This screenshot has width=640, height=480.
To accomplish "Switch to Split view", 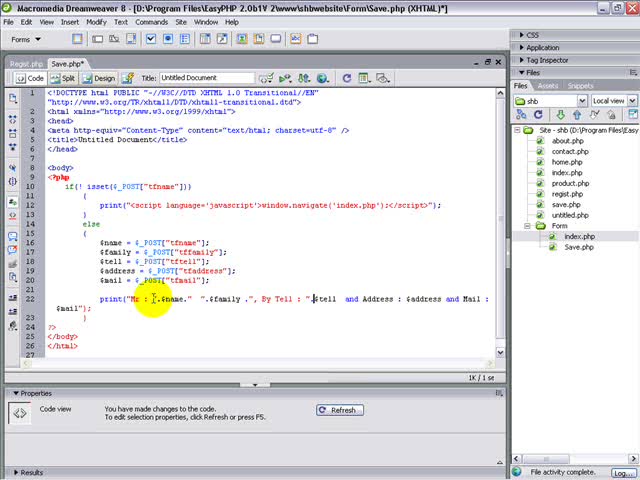I will click(x=63, y=78).
